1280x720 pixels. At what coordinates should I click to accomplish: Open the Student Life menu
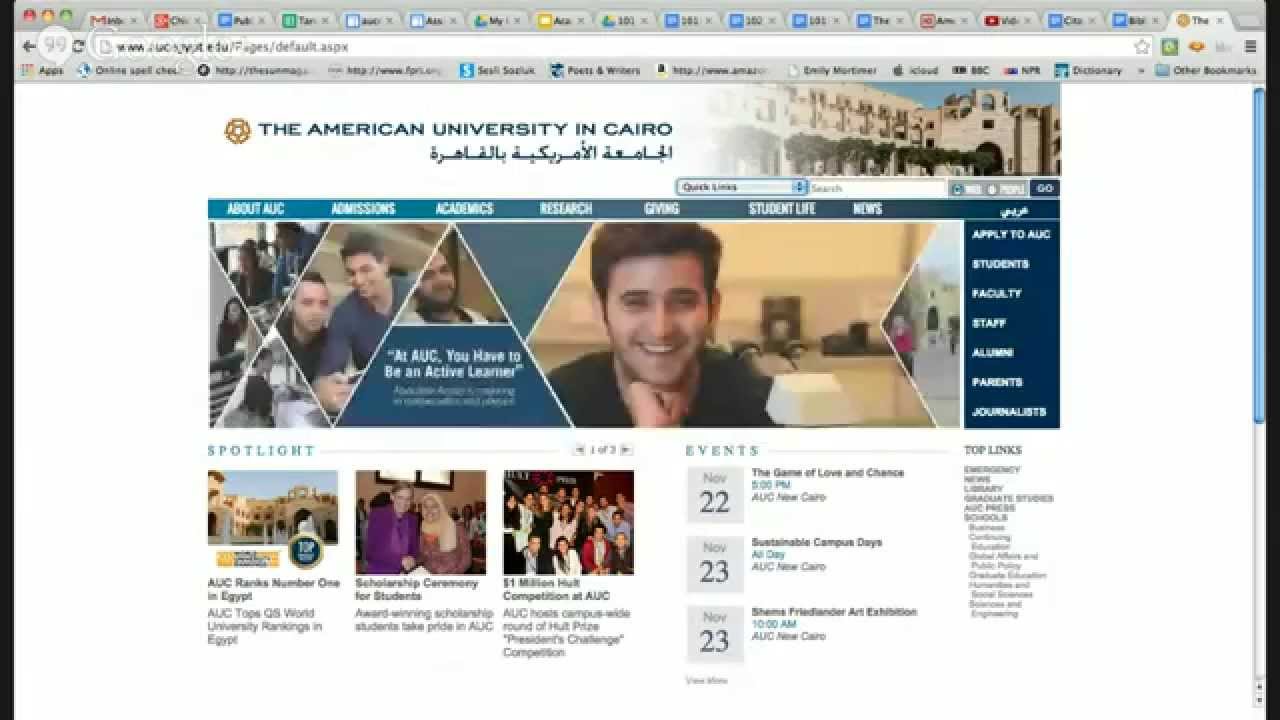coord(782,209)
